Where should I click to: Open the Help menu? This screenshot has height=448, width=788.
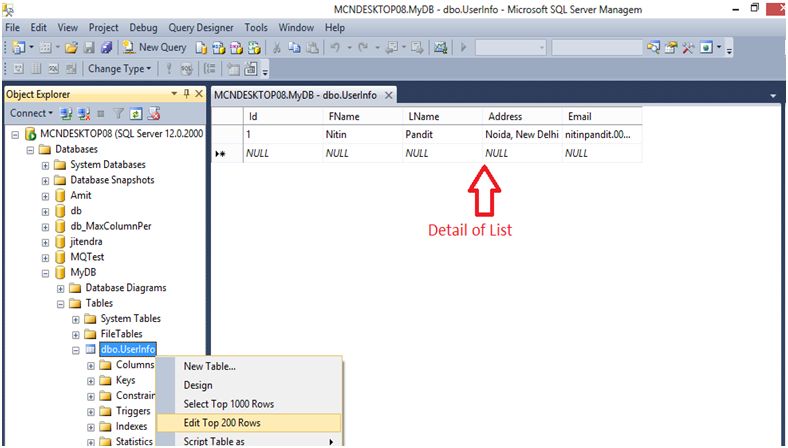[x=334, y=28]
